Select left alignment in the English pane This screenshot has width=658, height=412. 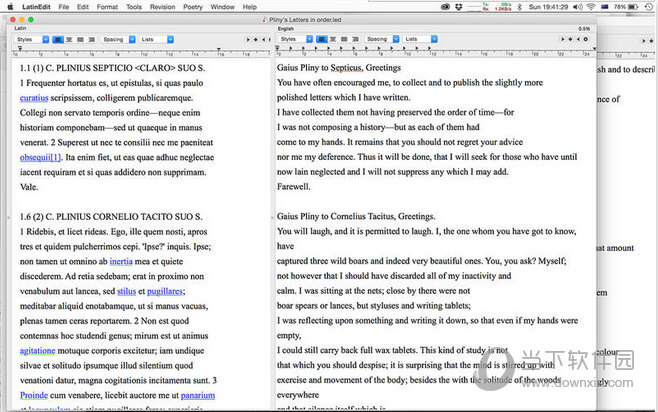321,39
